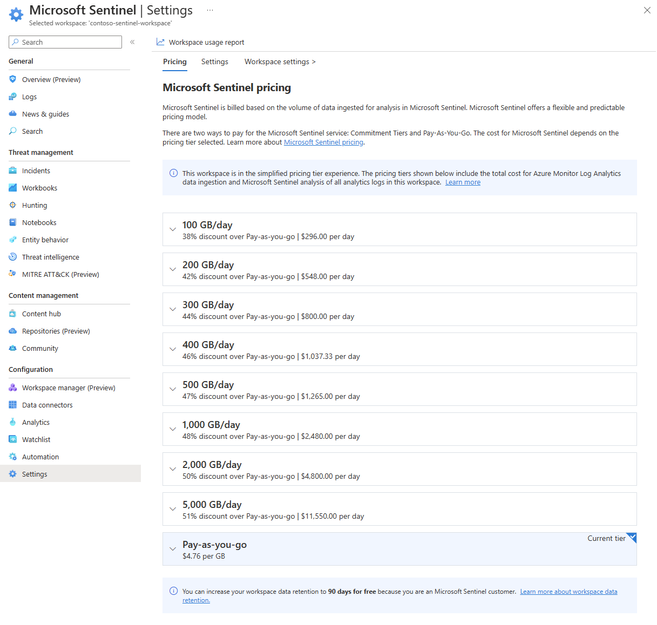Select the 'Workbooks' menu label
The image size is (657, 625).
pyautogui.click(x=39, y=188)
